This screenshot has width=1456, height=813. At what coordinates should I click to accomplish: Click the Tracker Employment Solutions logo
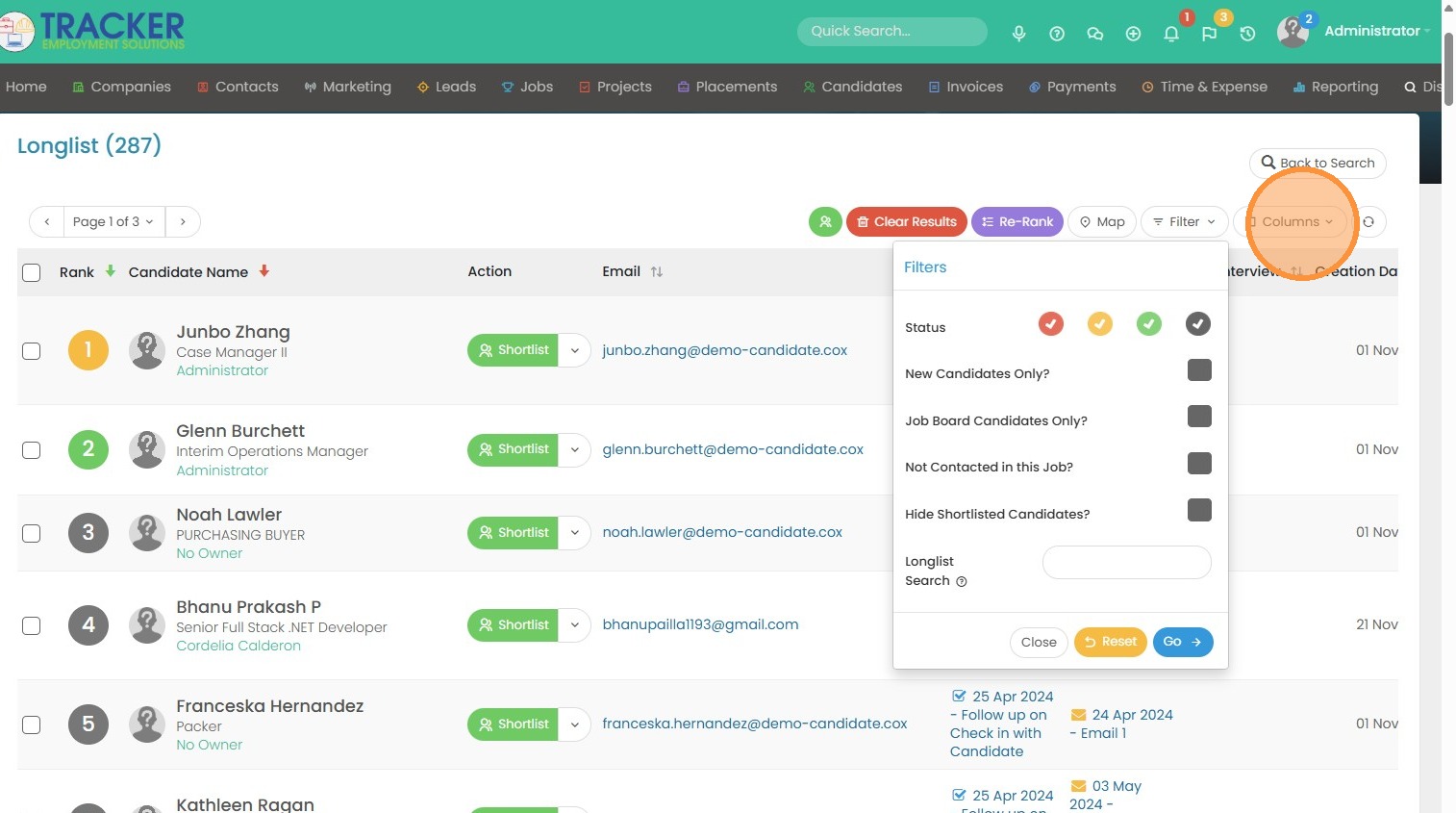[93, 31]
